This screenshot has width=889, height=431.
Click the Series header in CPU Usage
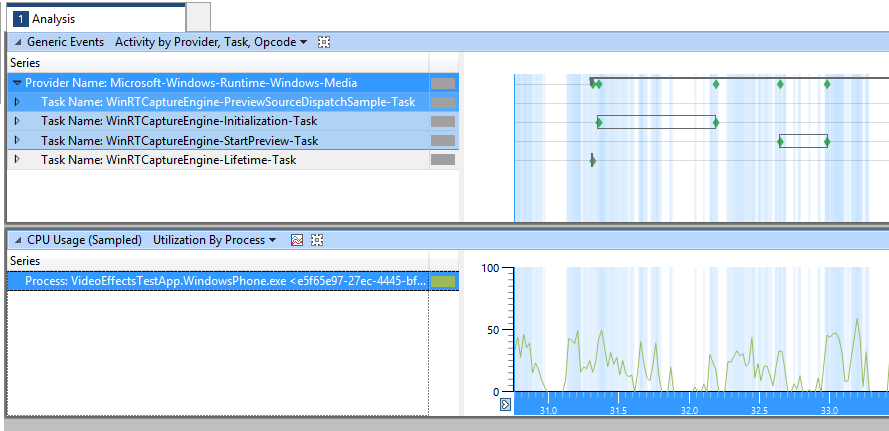coord(25,261)
